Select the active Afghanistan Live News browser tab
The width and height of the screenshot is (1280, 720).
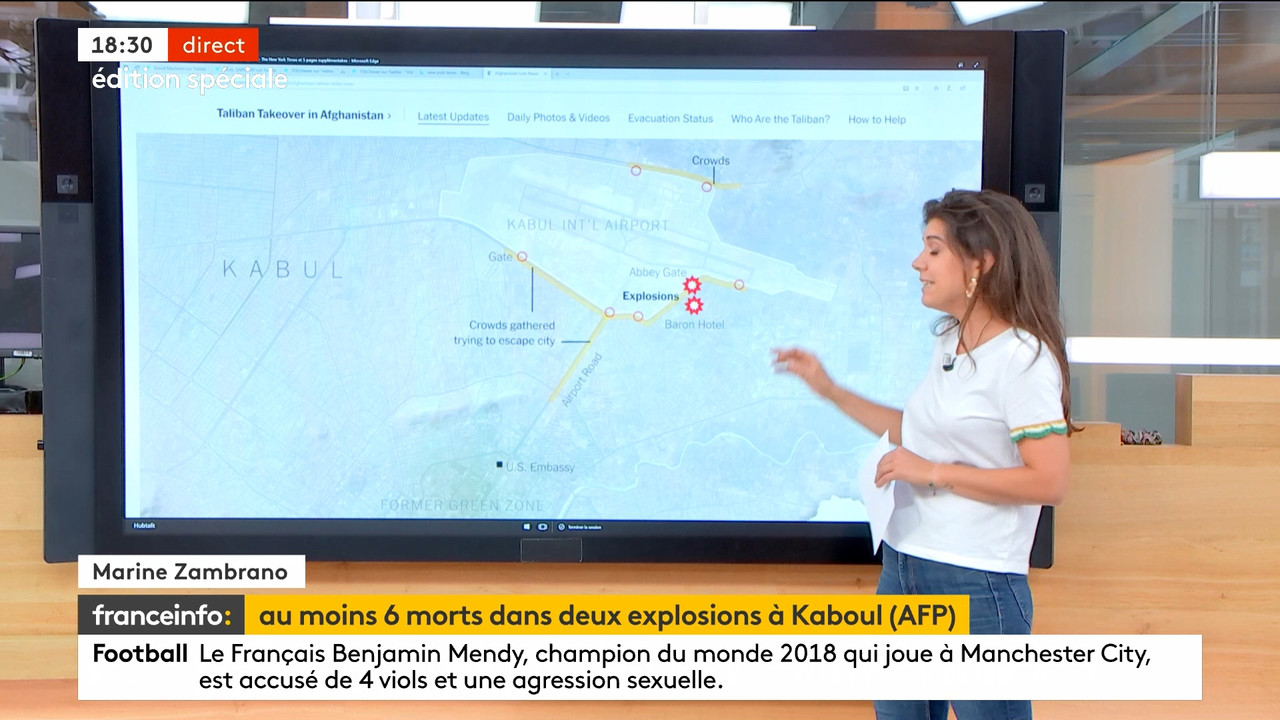517,73
